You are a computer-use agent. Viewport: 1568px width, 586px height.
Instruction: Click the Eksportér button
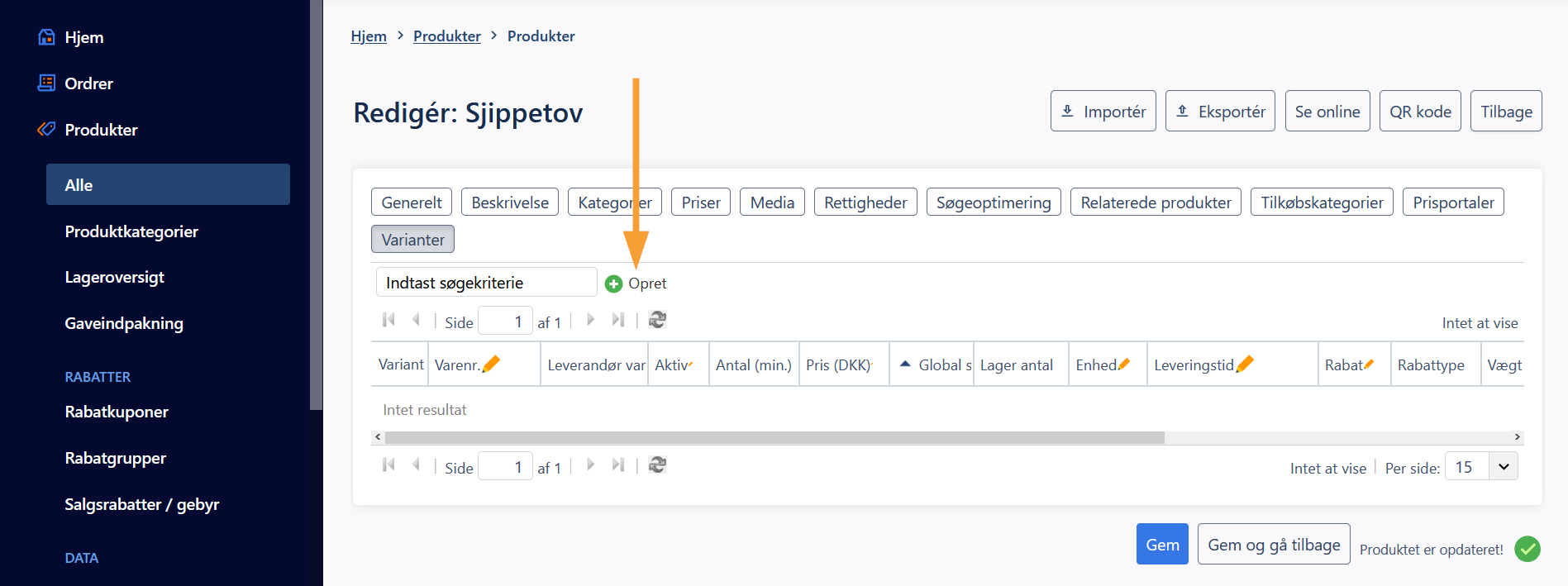[1219, 112]
